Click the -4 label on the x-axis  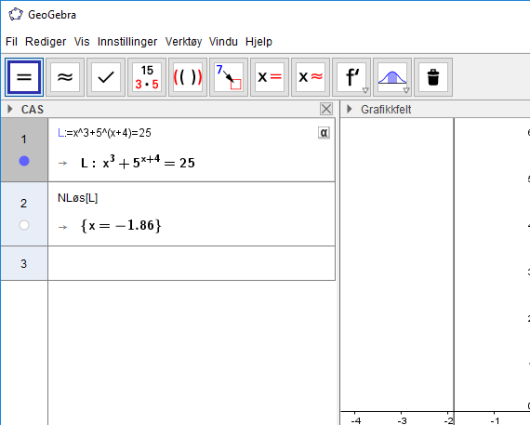click(x=356, y=421)
